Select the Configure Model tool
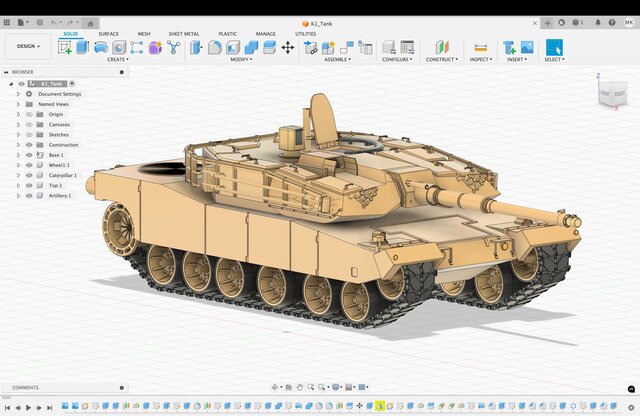This screenshot has width=640, height=416. tap(389, 47)
